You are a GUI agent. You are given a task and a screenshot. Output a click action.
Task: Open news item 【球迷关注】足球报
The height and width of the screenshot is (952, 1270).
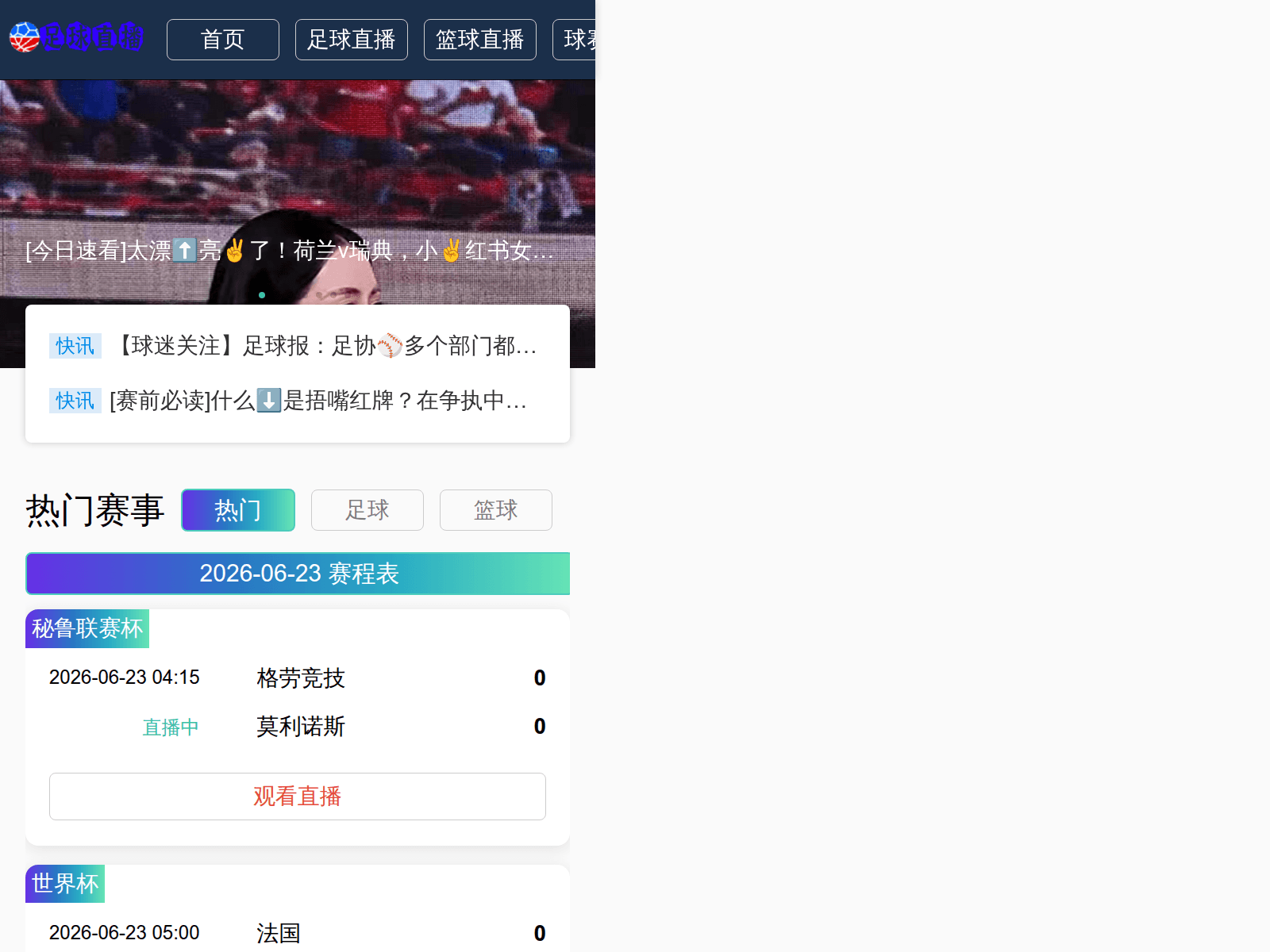(x=324, y=346)
